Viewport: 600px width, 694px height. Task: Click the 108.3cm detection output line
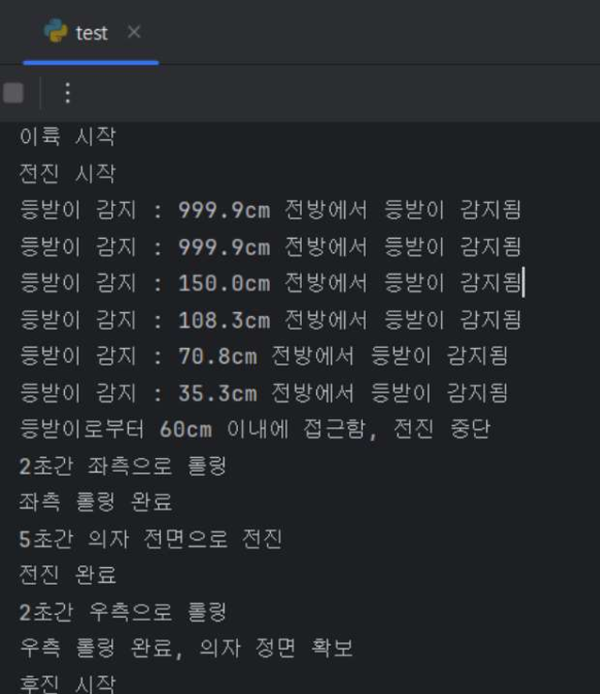pos(270,320)
